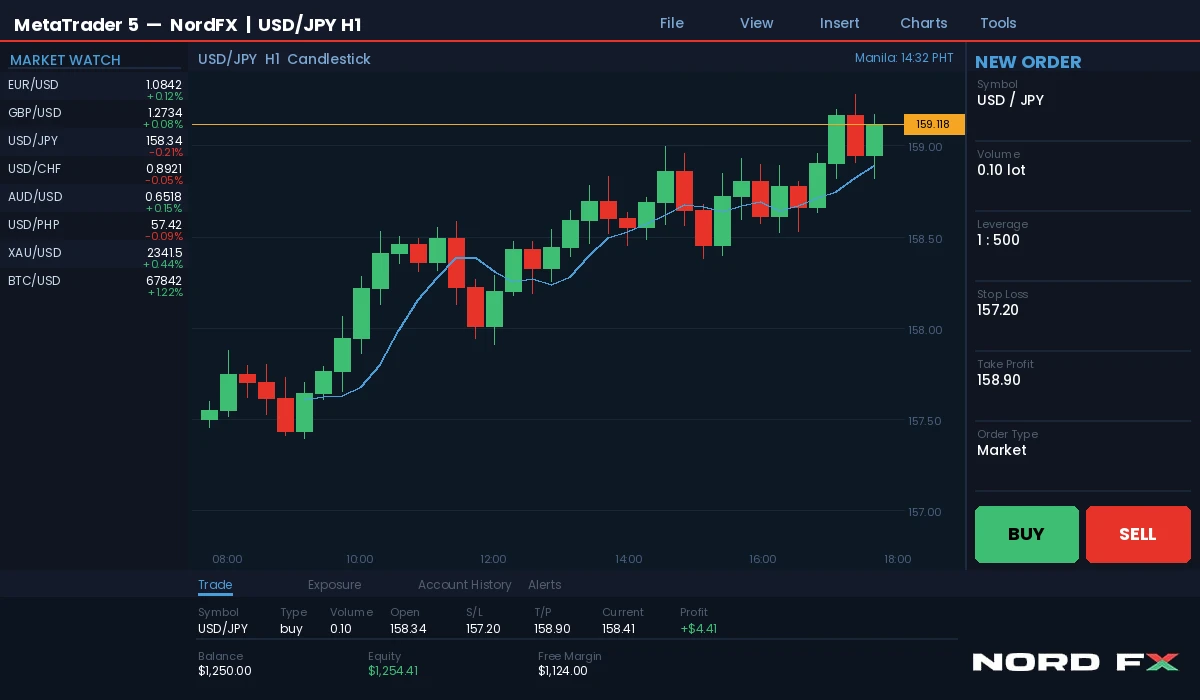The height and width of the screenshot is (700, 1200).
Task: Select USD/JPY in Market Watch
Action: point(95,144)
